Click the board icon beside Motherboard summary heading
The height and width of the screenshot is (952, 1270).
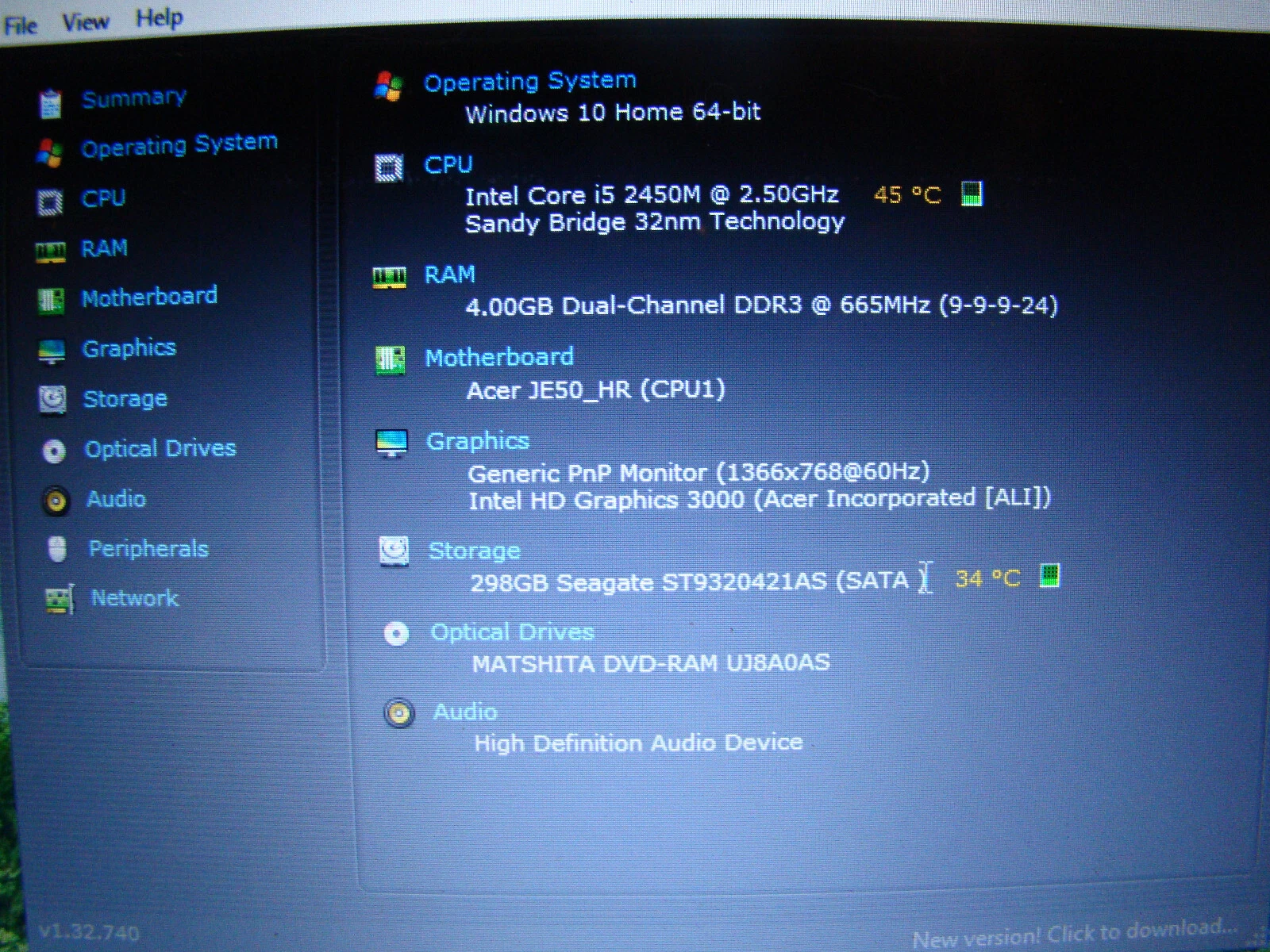(390, 361)
